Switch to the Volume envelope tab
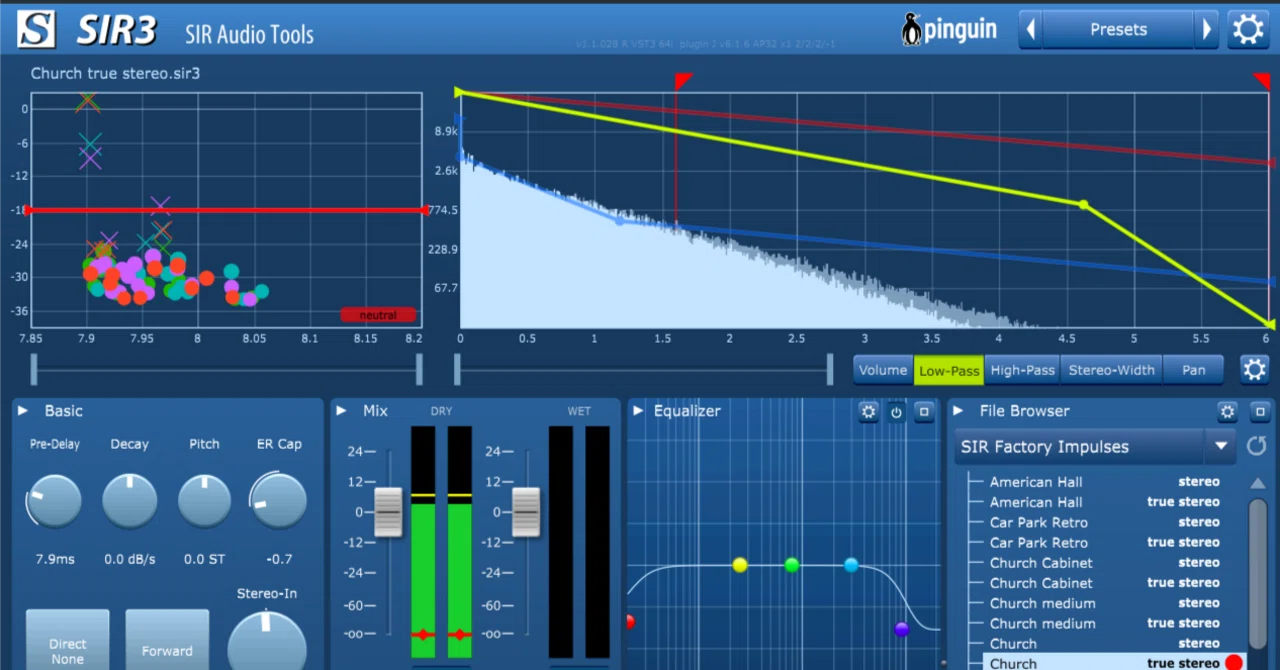1280x670 pixels. (x=883, y=370)
